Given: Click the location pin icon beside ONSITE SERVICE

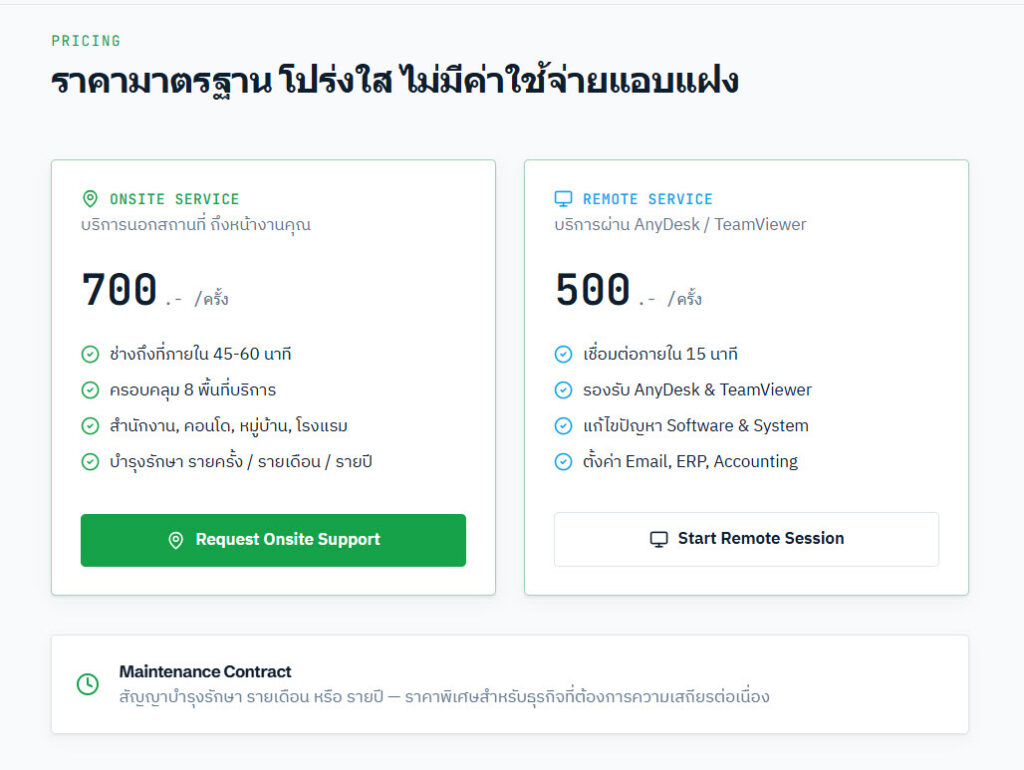Looking at the screenshot, I should 90,199.
